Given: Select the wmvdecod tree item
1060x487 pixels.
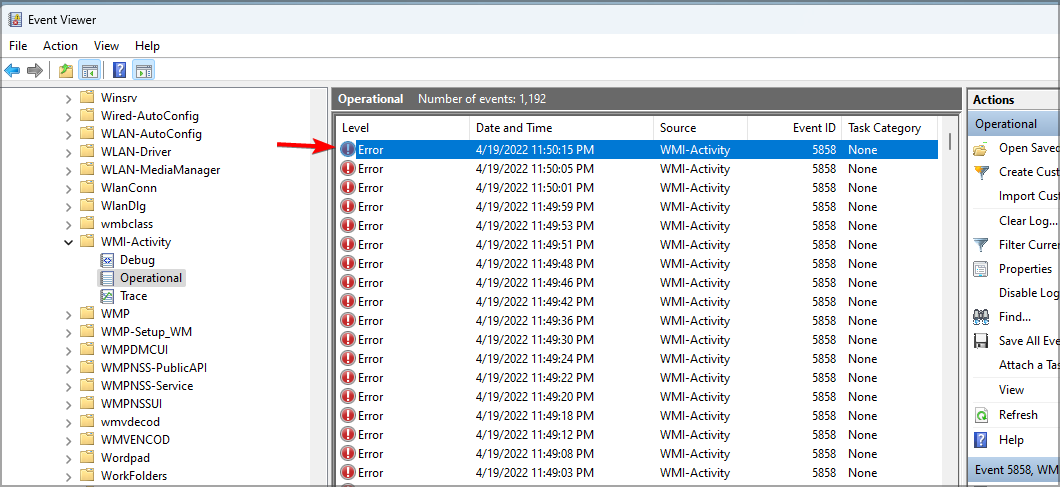Looking at the screenshot, I should pyautogui.click(x=130, y=422).
